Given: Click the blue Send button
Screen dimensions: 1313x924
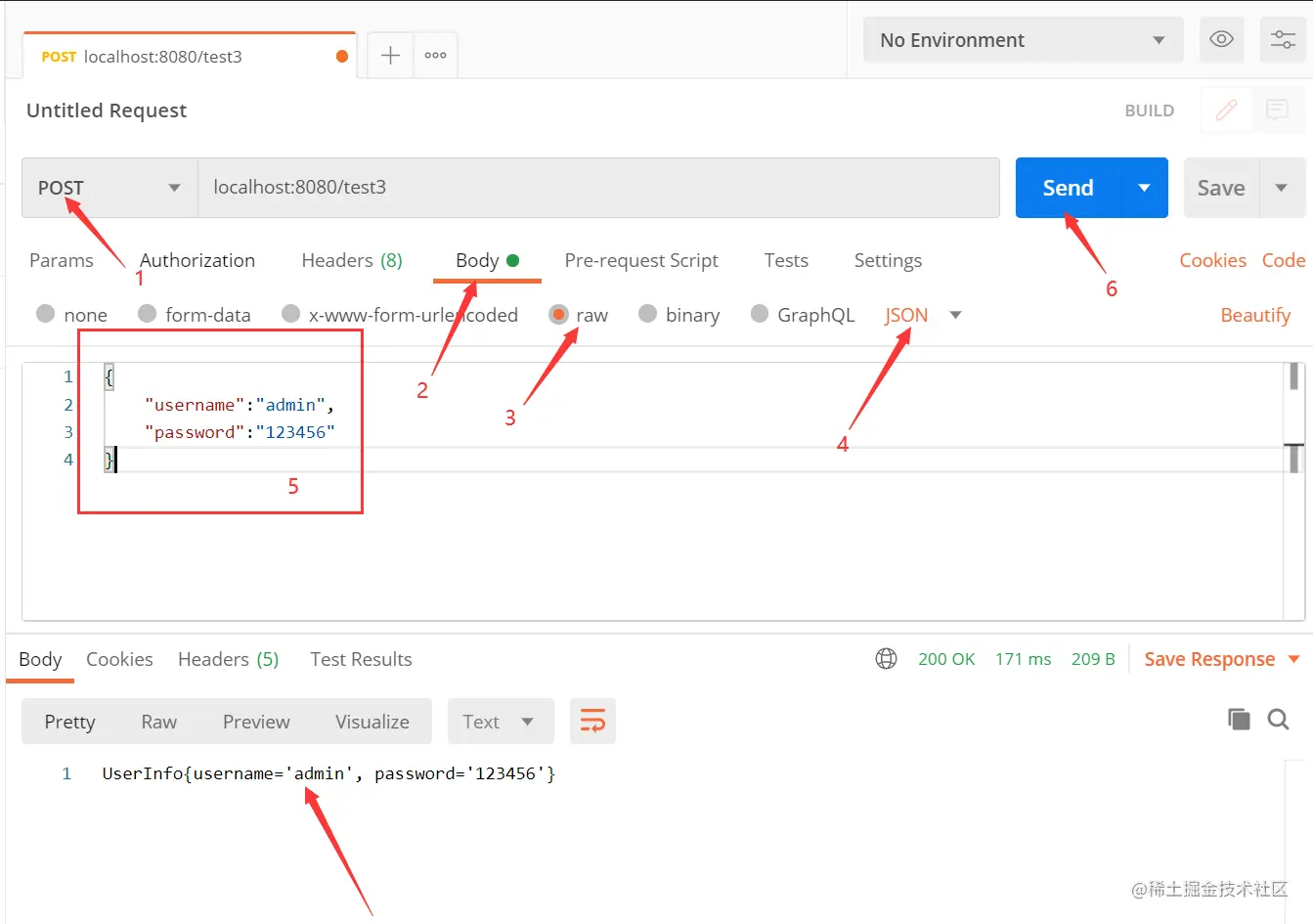Looking at the screenshot, I should [1068, 188].
